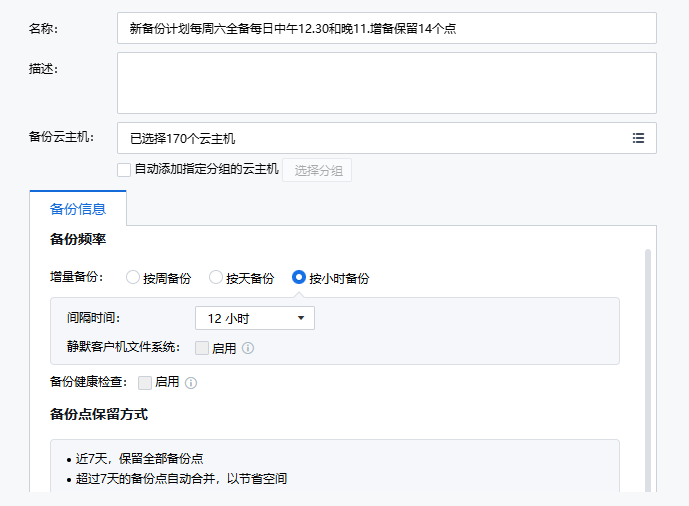Switch to the 备份信息 tab
The image size is (689, 506).
click(78, 209)
